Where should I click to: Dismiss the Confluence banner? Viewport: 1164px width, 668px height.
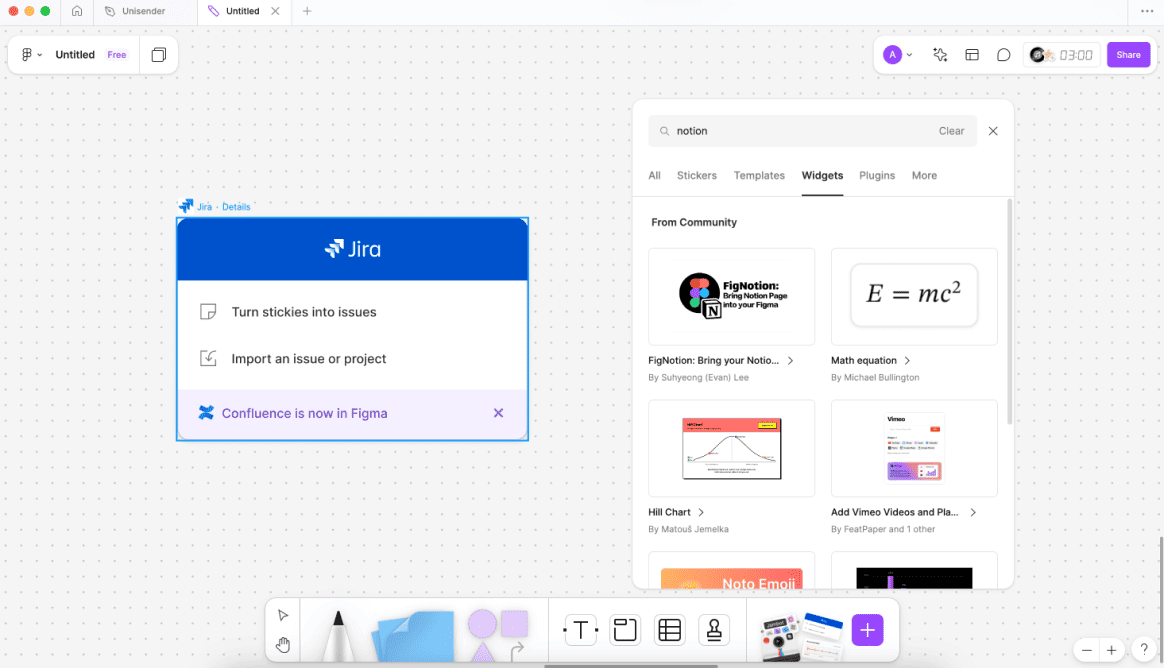(498, 413)
